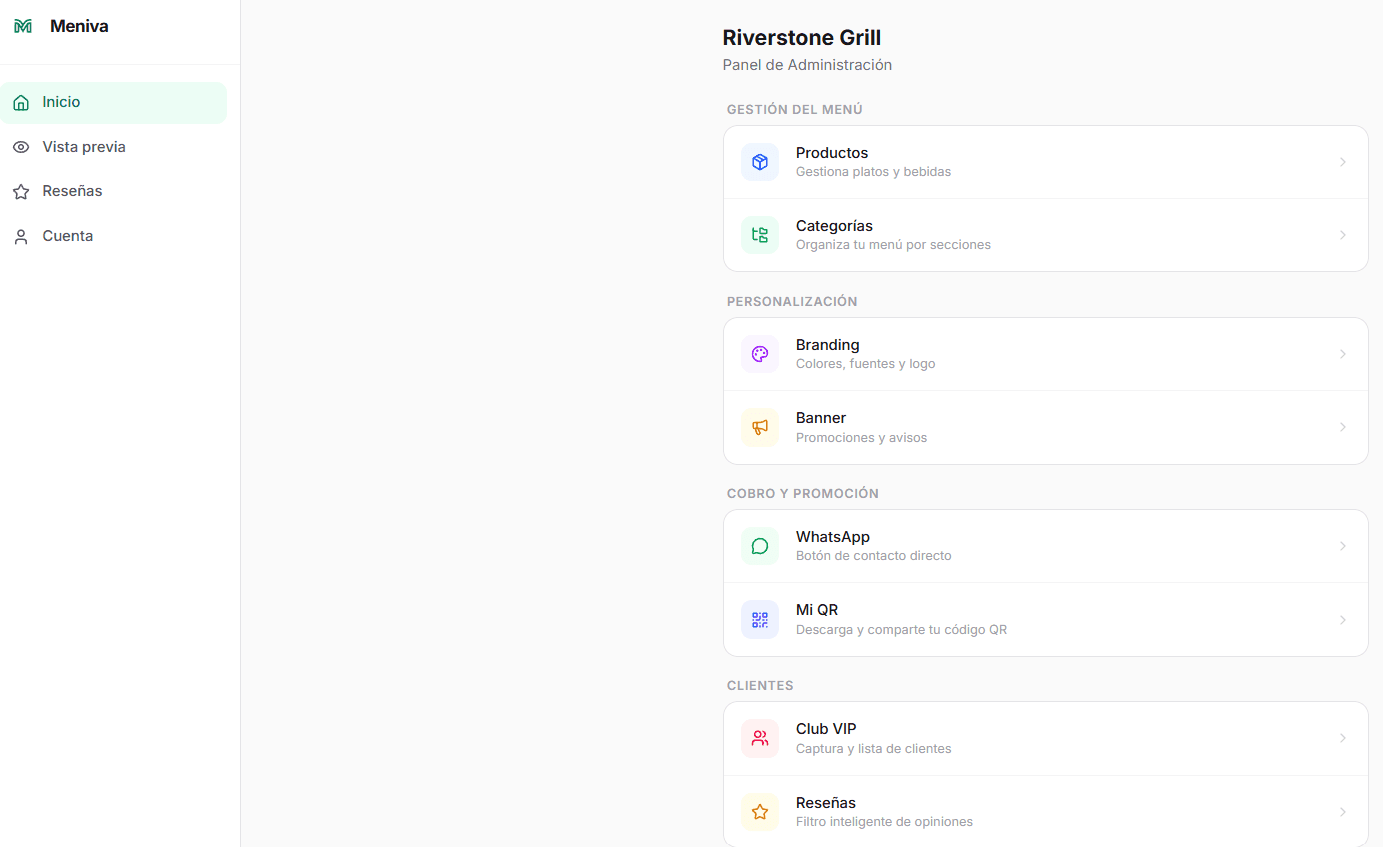Click the Meniva brand name
Screen dimensions: 1383x847
point(79,26)
